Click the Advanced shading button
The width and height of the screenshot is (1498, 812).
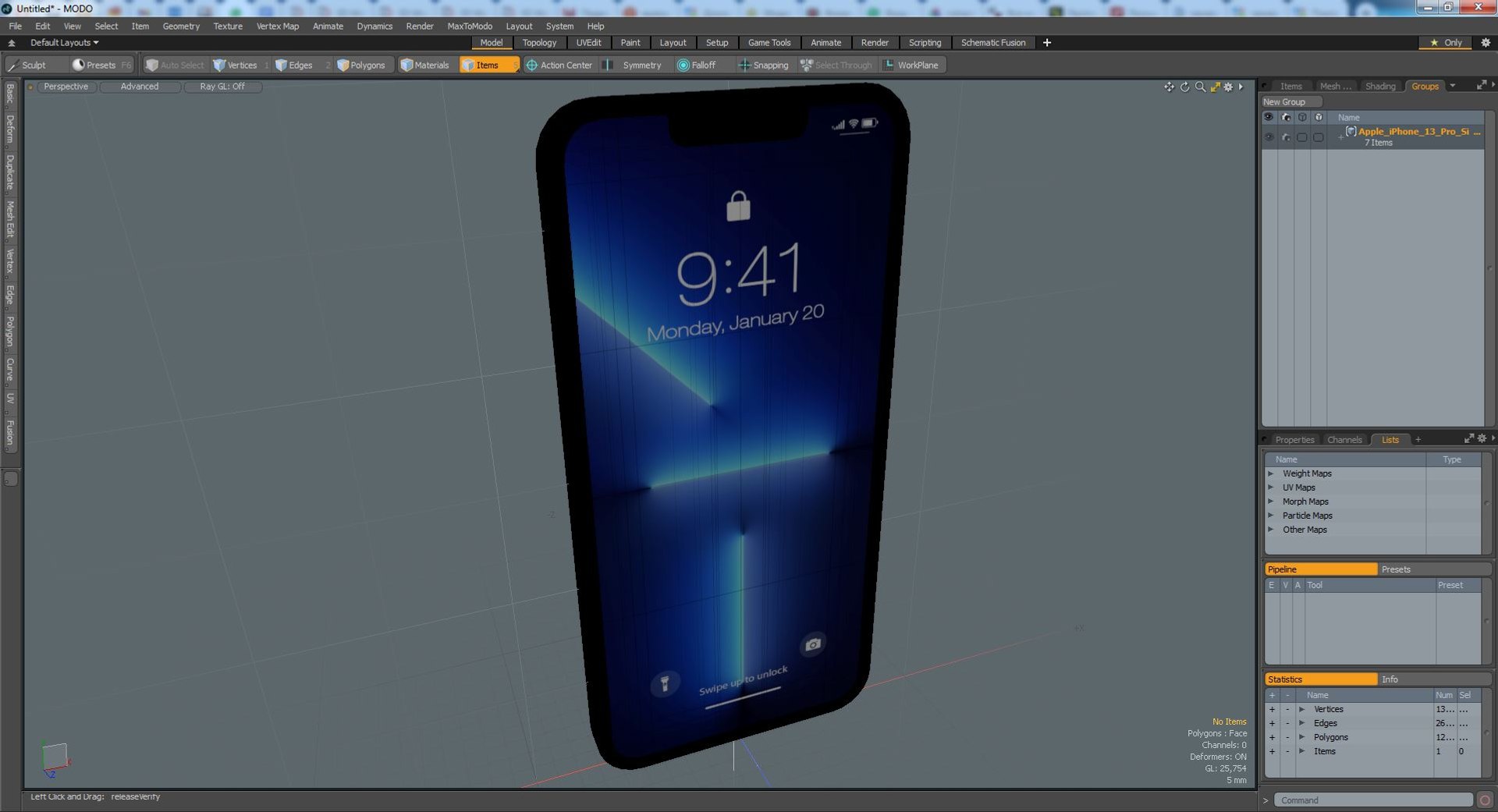(x=140, y=87)
